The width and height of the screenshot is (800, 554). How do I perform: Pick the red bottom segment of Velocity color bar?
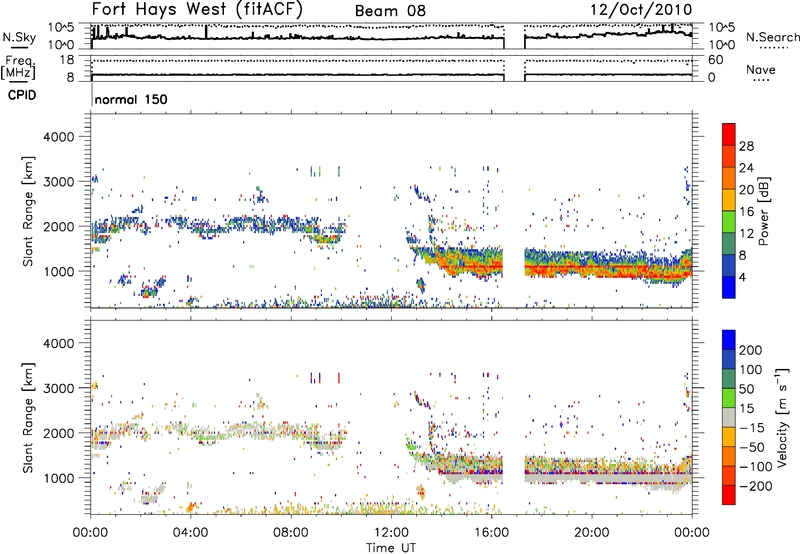tap(729, 495)
